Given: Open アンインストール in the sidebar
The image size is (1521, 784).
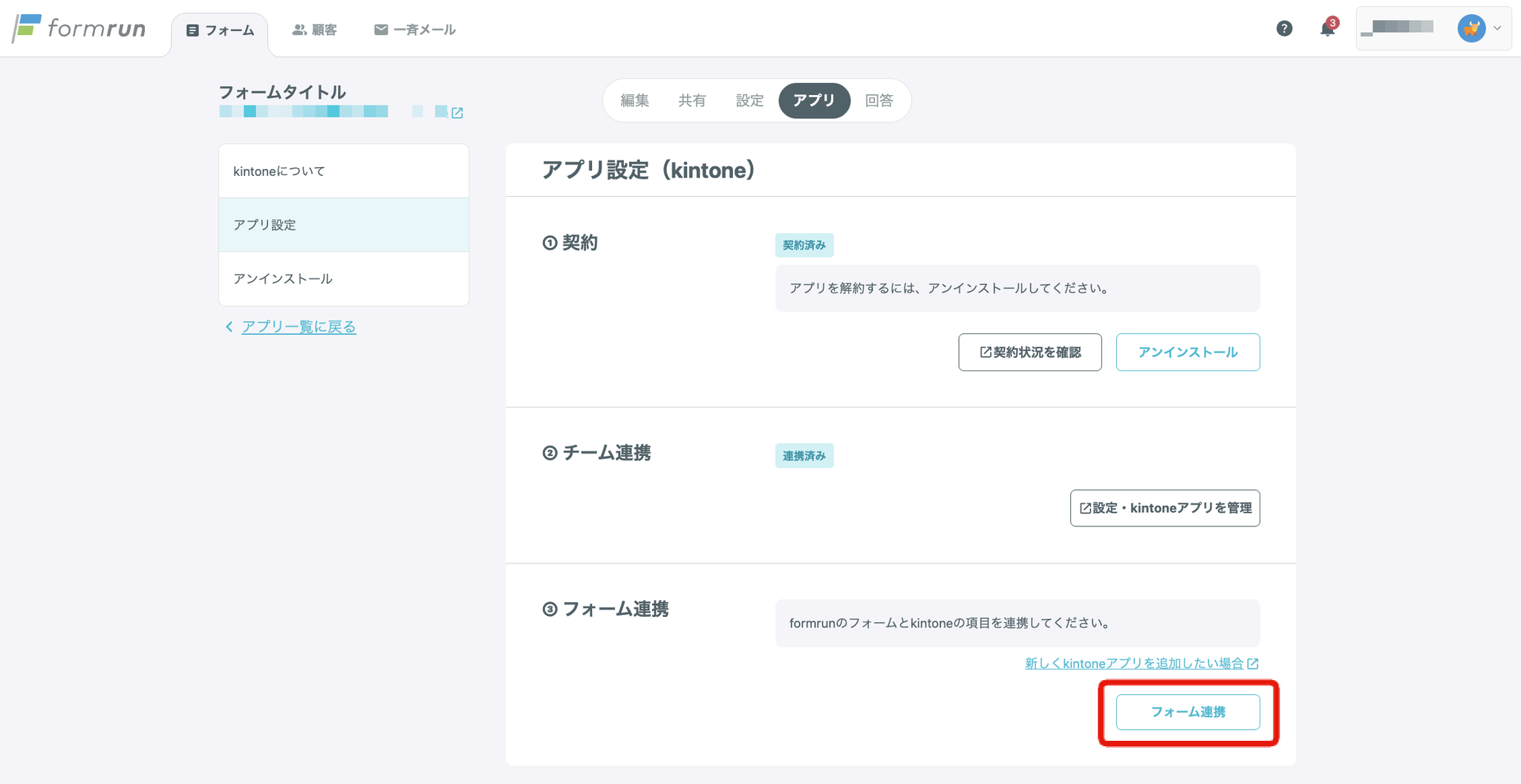Looking at the screenshot, I should 344,279.
